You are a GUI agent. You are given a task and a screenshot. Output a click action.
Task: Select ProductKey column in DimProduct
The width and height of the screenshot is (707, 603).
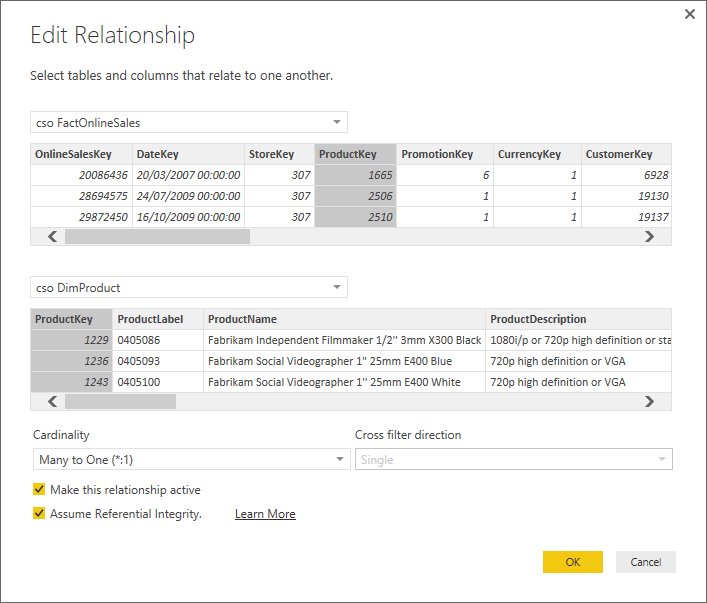(x=71, y=319)
